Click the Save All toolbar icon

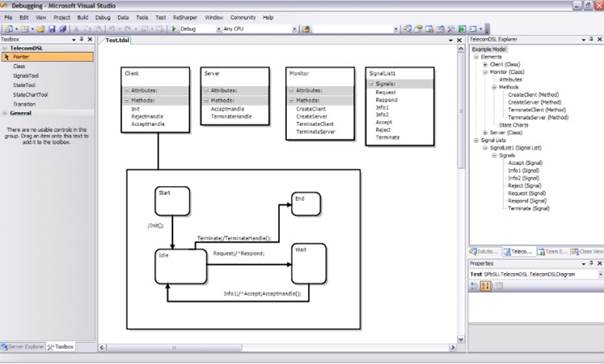(62, 29)
